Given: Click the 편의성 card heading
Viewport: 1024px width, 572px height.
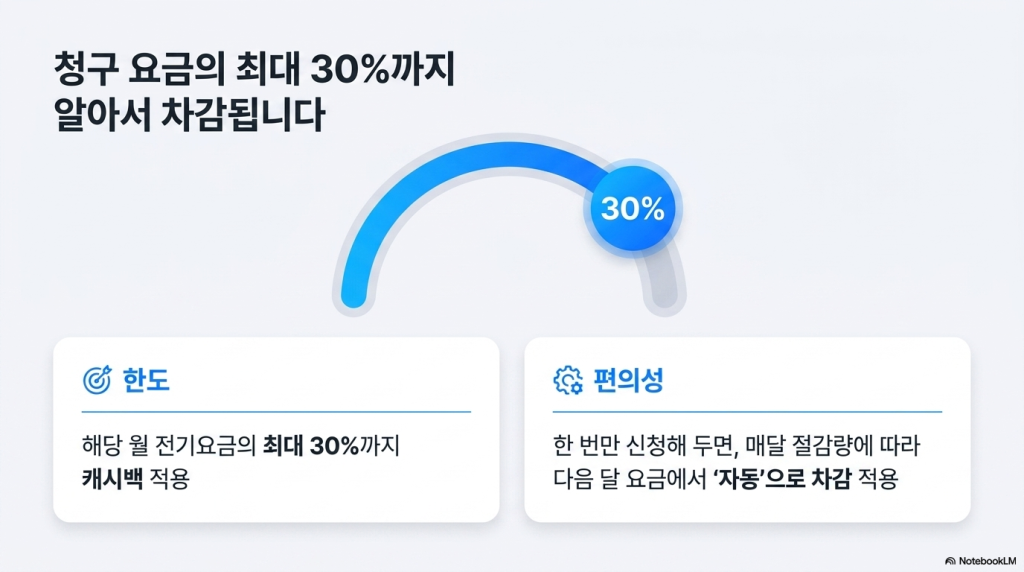Looking at the screenshot, I should 628,380.
